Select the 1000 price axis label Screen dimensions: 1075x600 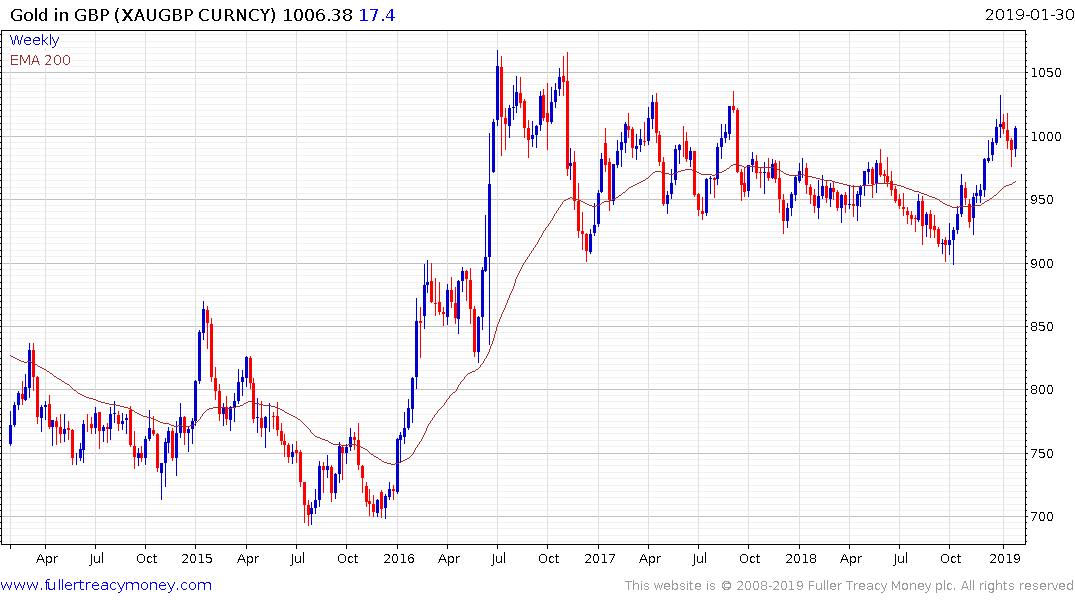[x=1046, y=136]
